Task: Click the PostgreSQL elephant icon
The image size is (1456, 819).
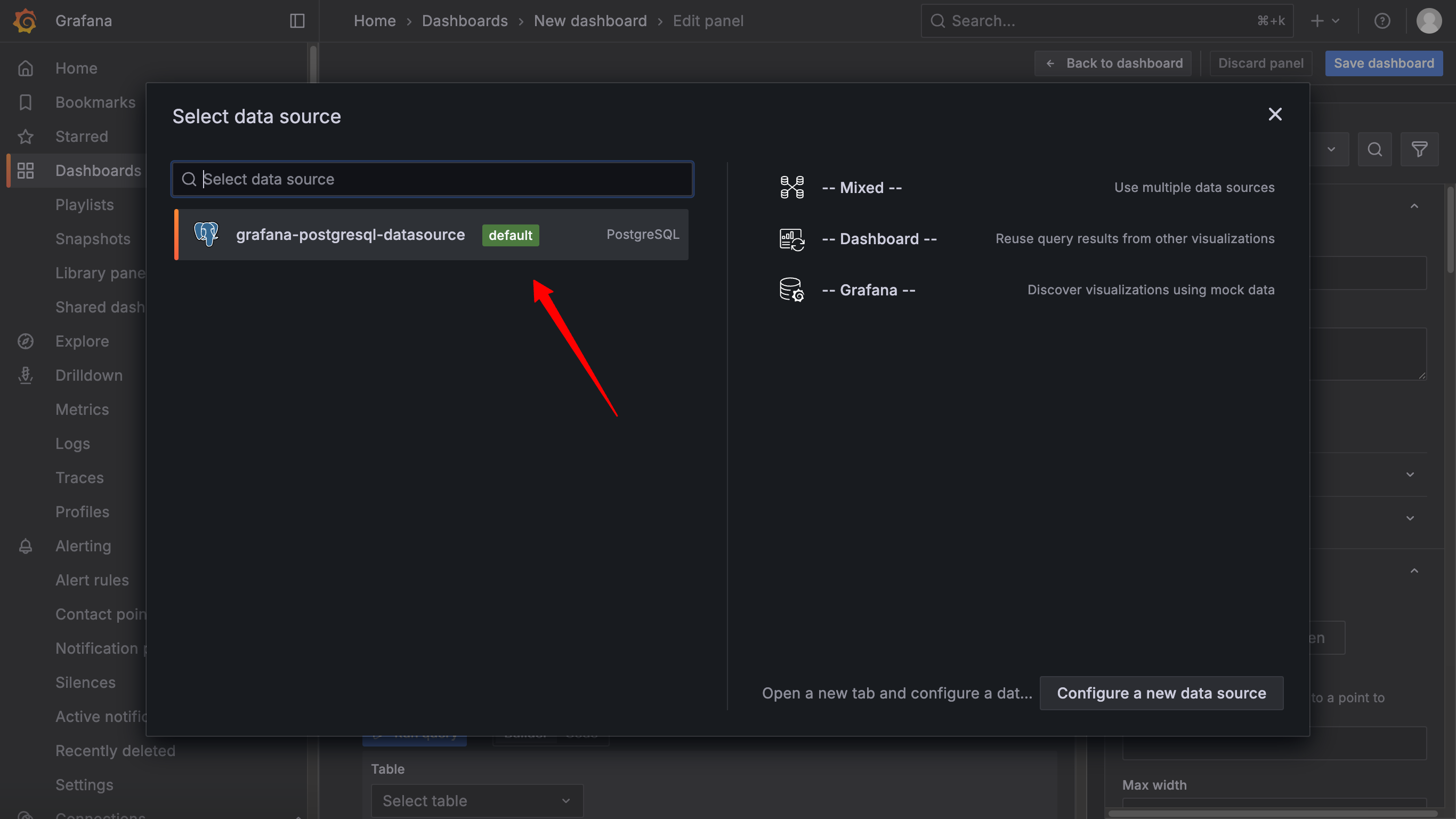Action: pos(206,234)
